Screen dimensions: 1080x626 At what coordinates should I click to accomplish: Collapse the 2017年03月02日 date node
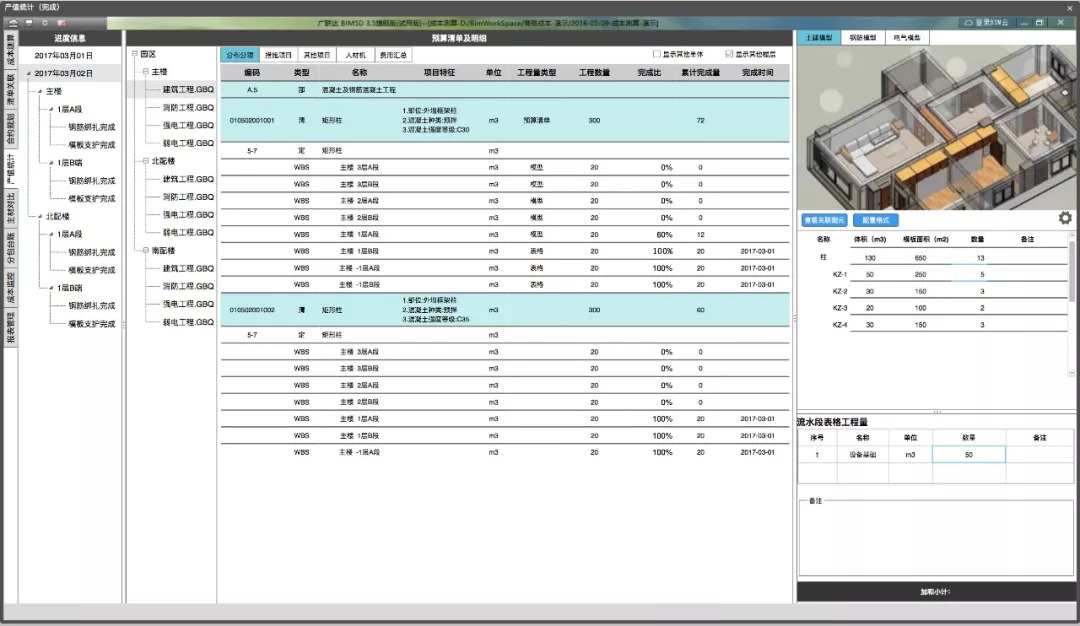pyautogui.click(x=28, y=73)
